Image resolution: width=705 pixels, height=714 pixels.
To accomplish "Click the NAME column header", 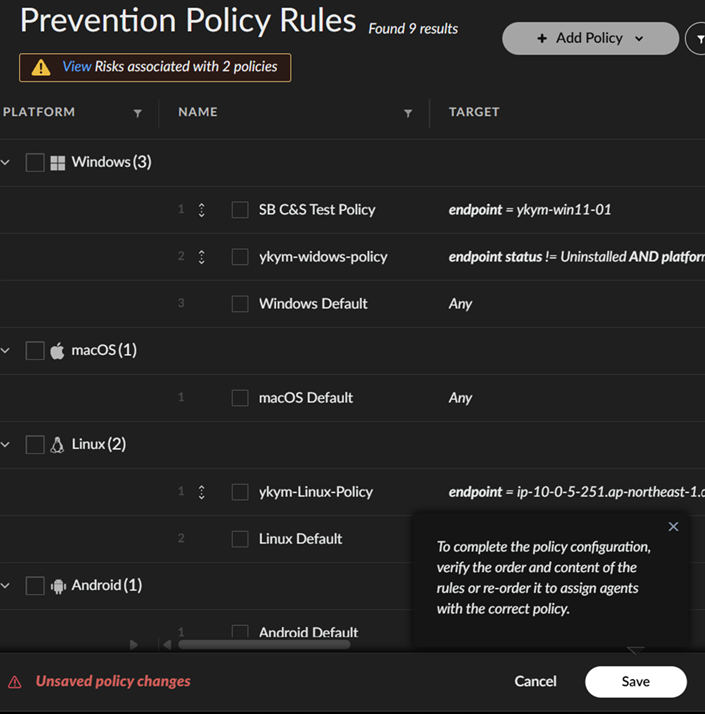I will click(x=198, y=112).
